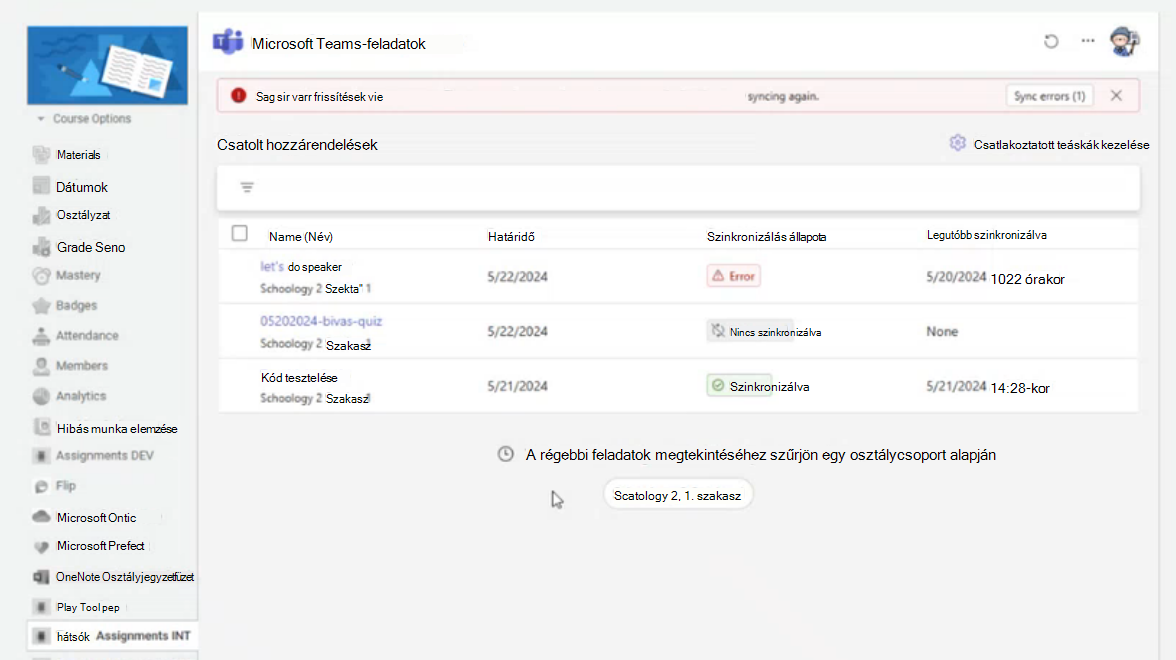Click the Microsoft Teams logo icon
1176x660 pixels.
click(x=228, y=42)
